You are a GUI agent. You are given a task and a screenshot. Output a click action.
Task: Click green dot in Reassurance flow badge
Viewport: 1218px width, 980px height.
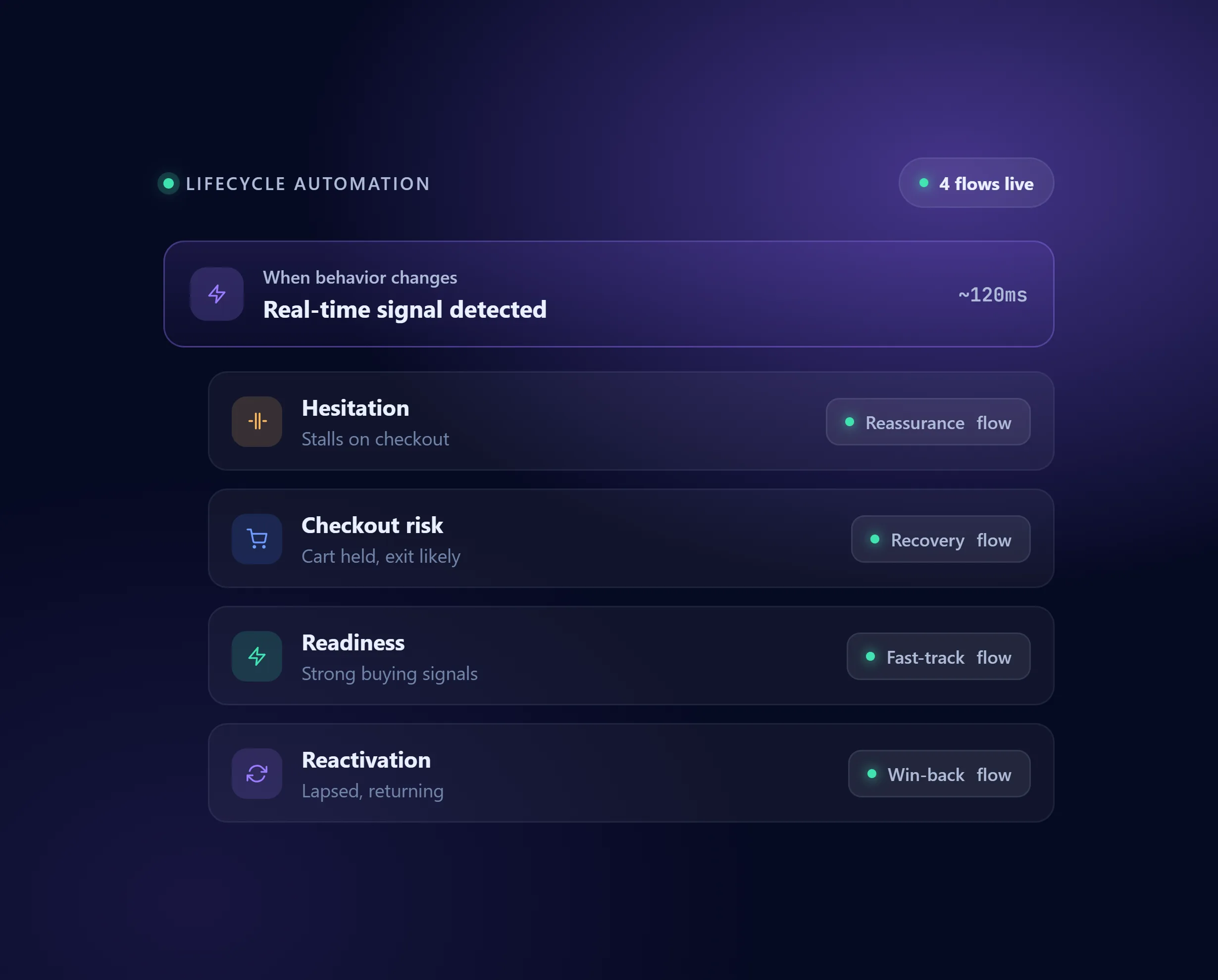pos(849,422)
